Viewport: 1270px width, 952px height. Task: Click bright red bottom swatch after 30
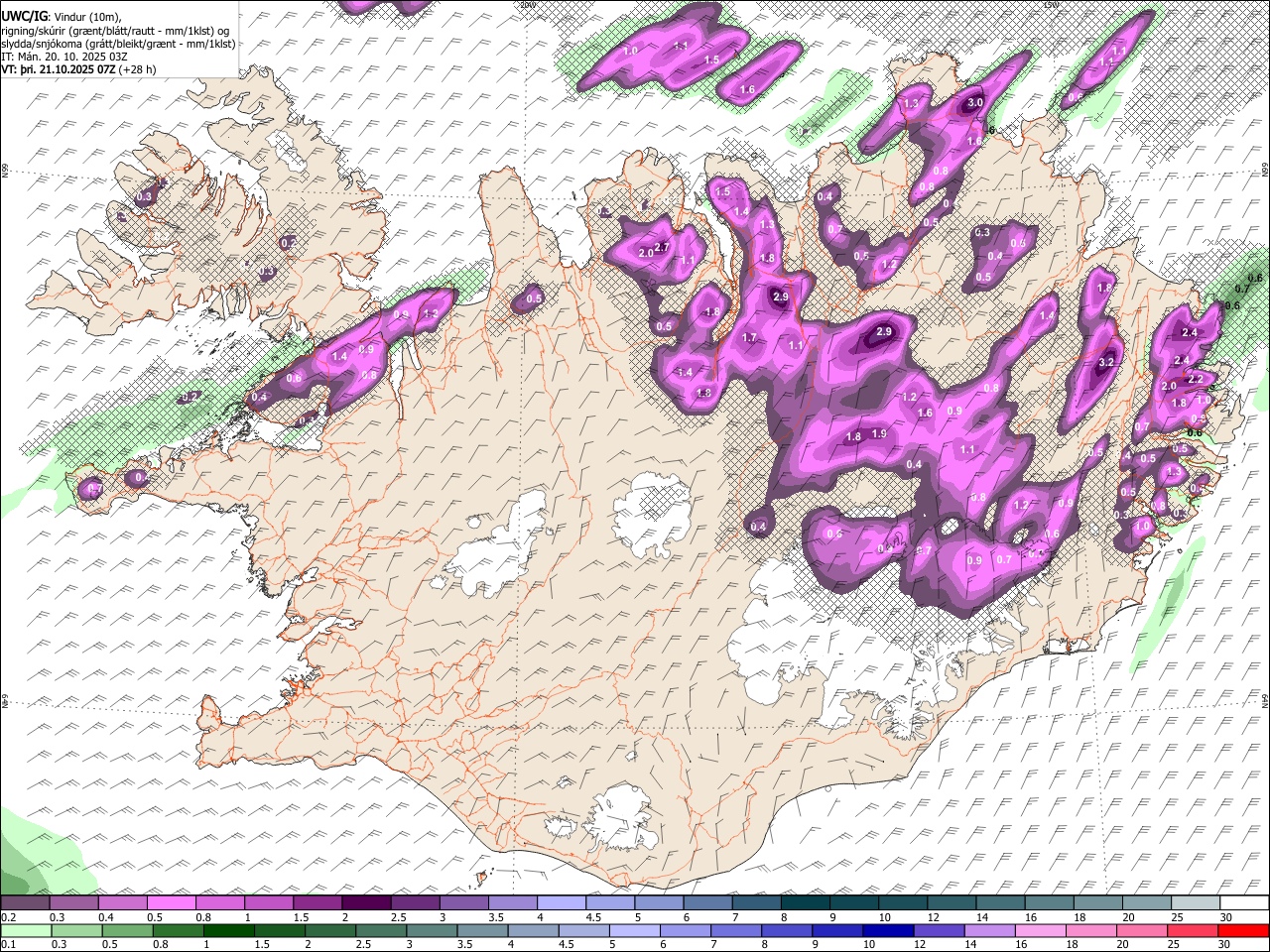[1243, 930]
